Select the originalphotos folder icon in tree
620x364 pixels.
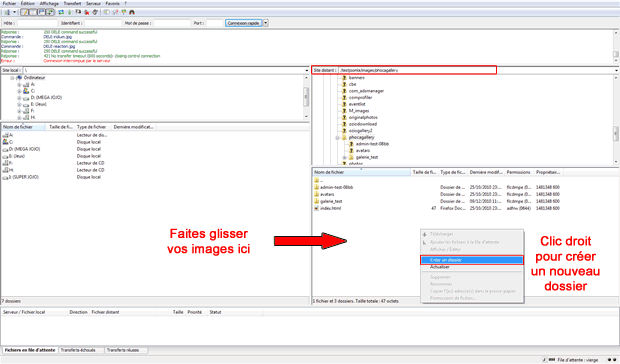click(x=344, y=118)
